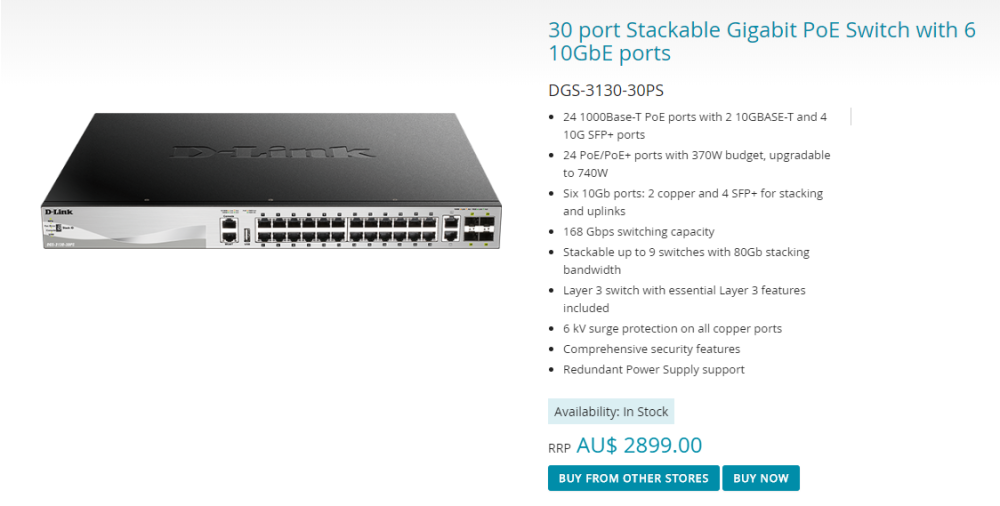Viewport: 1000px width, 506px height.
Task: Click the Redundant Power Supply support bullet
Action: (653, 369)
